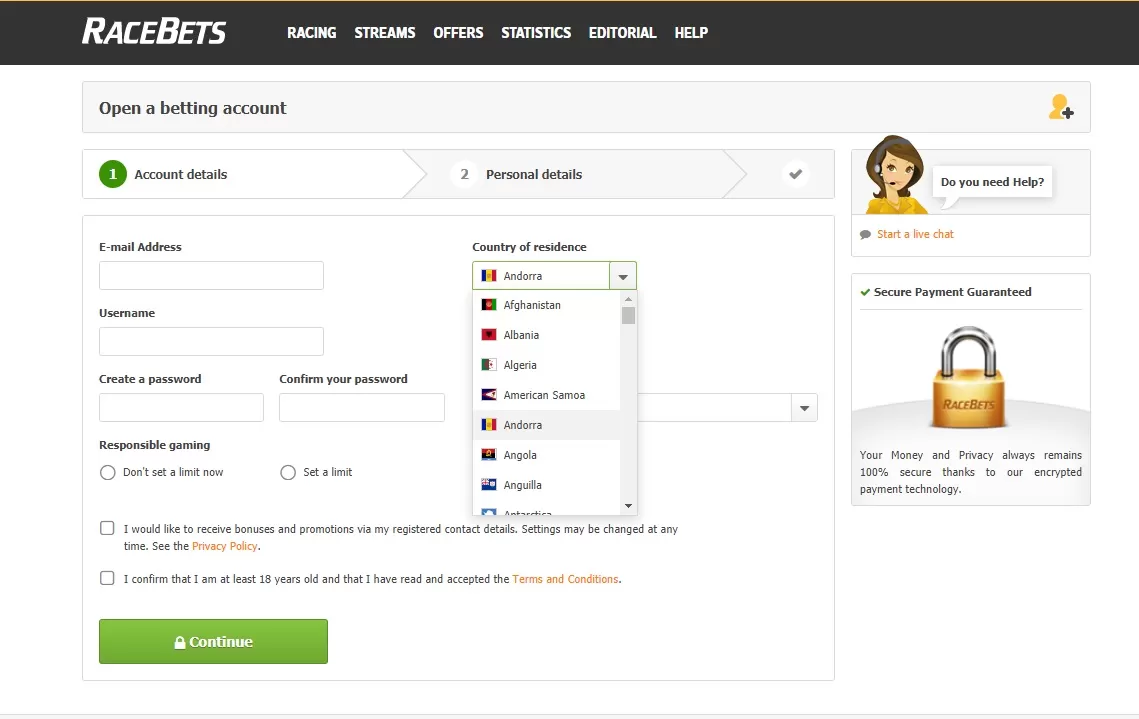The width and height of the screenshot is (1139, 719).
Task: Click the step 2 number circle
Action: point(464,174)
